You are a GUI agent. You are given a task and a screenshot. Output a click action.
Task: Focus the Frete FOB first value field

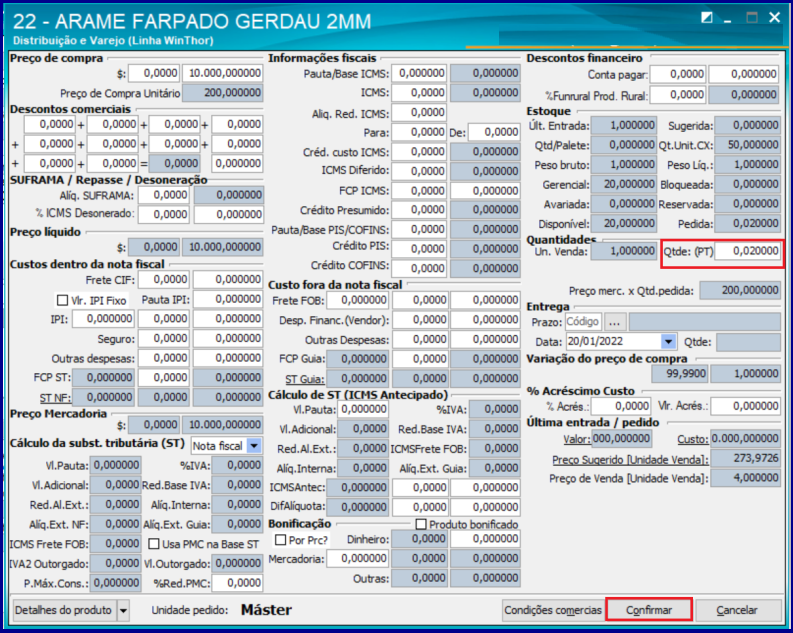tap(358, 300)
